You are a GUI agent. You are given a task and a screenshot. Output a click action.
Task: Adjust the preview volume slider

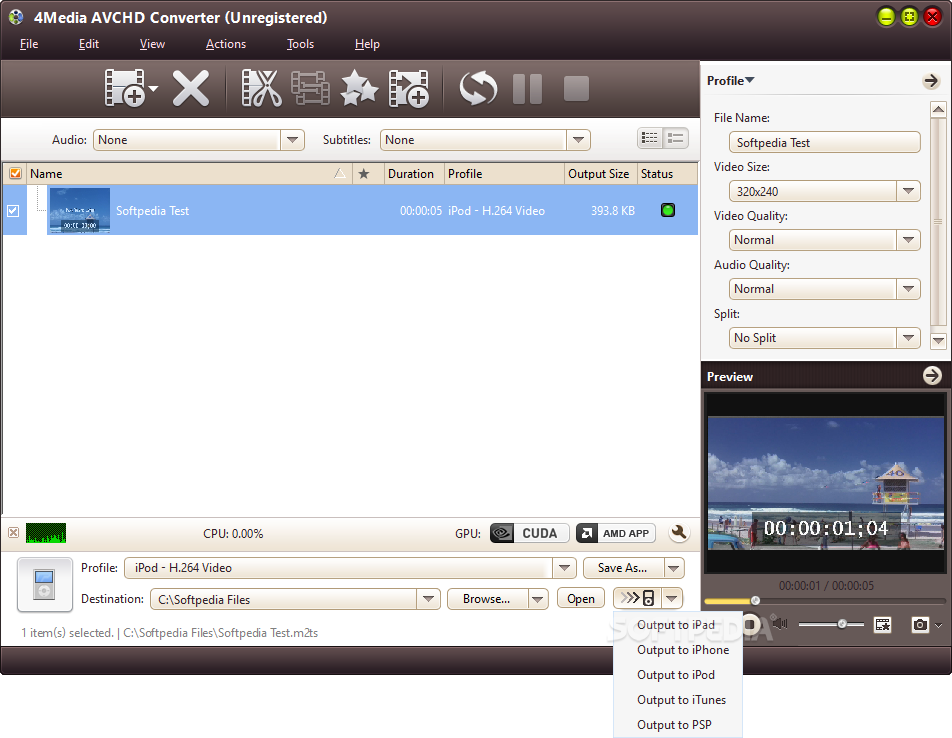point(831,624)
